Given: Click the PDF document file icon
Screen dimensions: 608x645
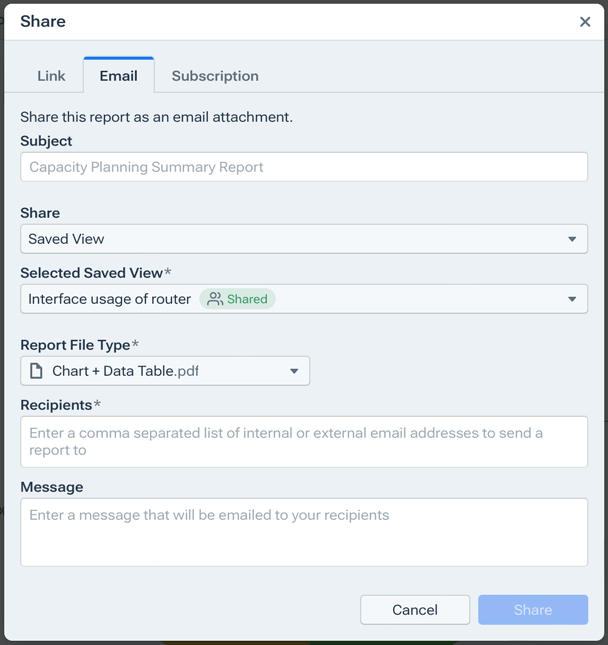Looking at the screenshot, I should click(36, 371).
